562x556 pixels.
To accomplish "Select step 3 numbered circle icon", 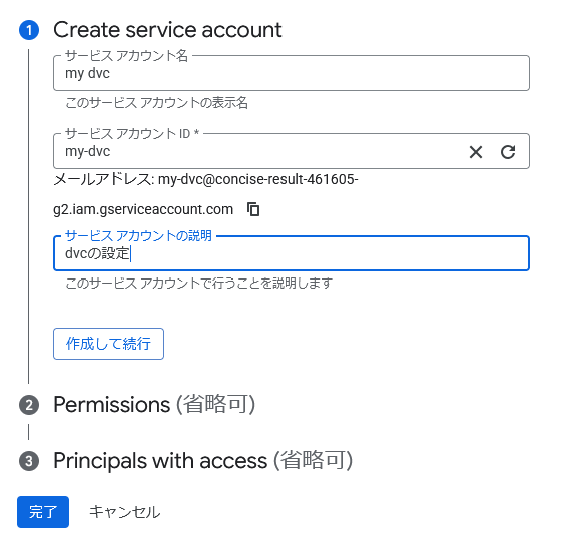I will (x=29, y=461).
